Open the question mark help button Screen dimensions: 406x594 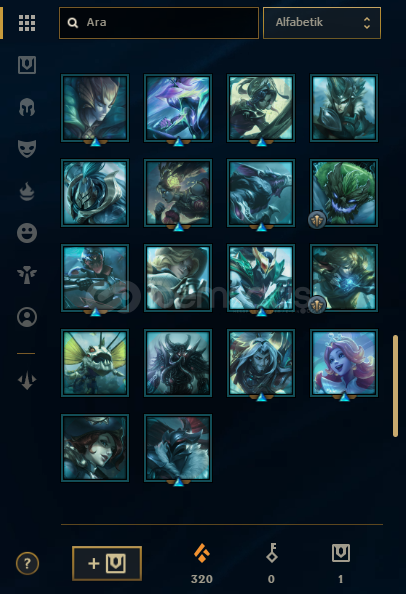point(27,563)
